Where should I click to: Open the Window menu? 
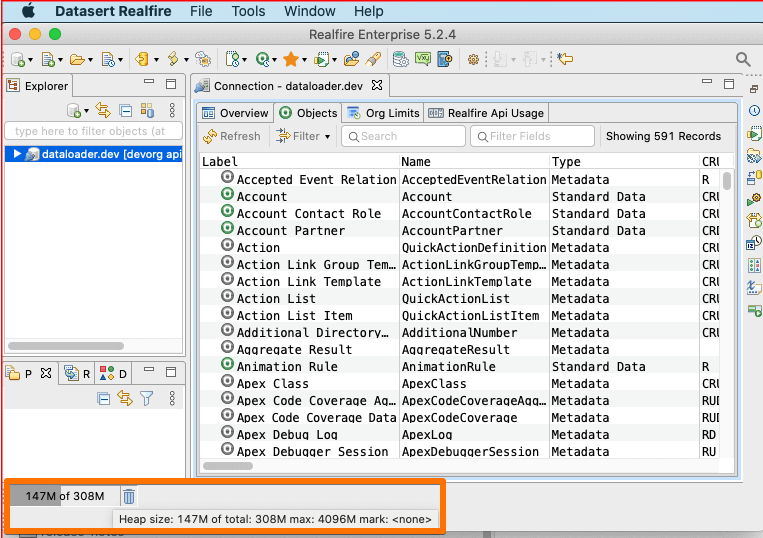(309, 11)
